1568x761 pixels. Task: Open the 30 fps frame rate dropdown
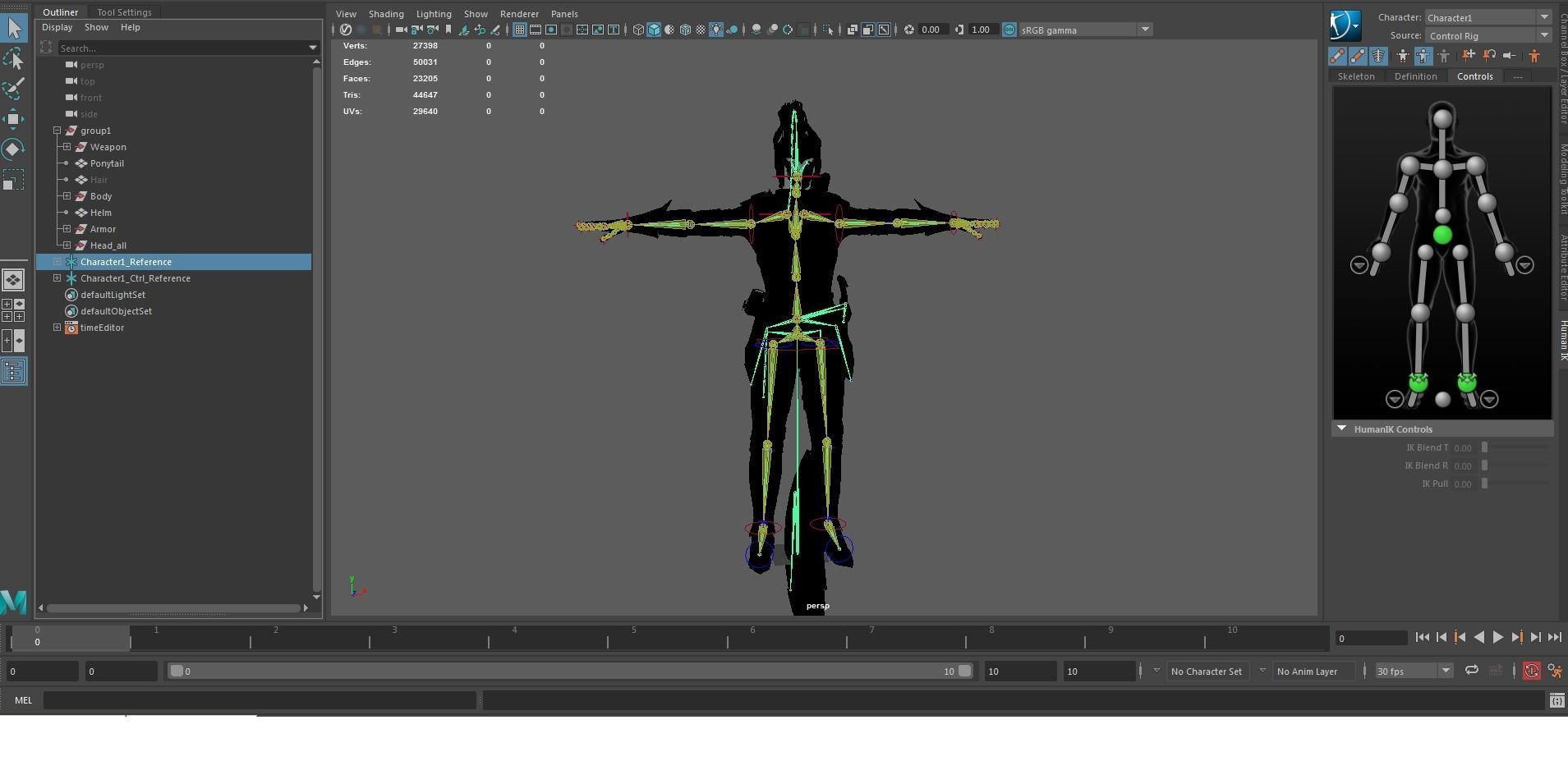click(x=1414, y=671)
